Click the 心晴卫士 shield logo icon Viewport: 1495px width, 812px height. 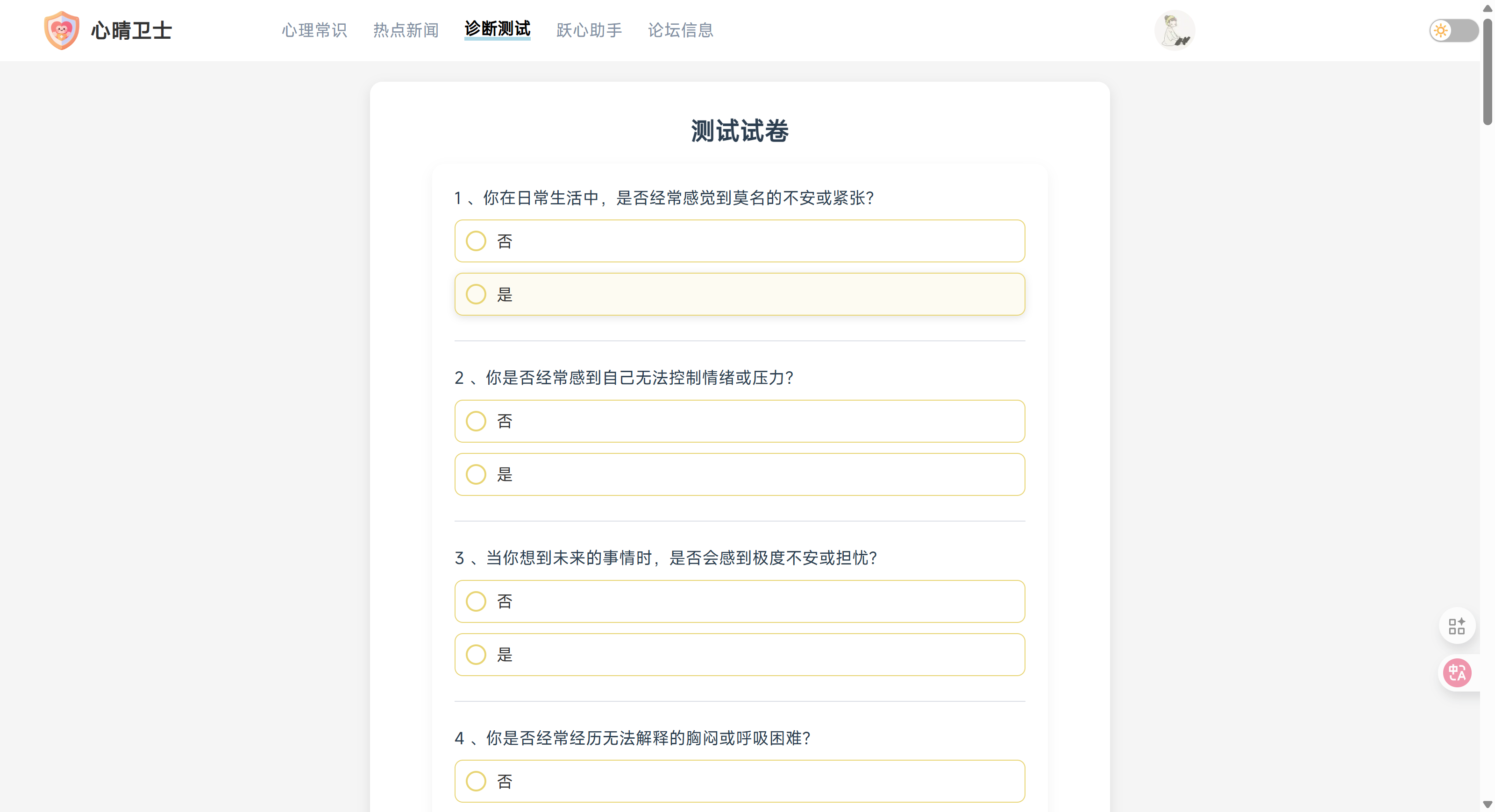tap(62, 30)
